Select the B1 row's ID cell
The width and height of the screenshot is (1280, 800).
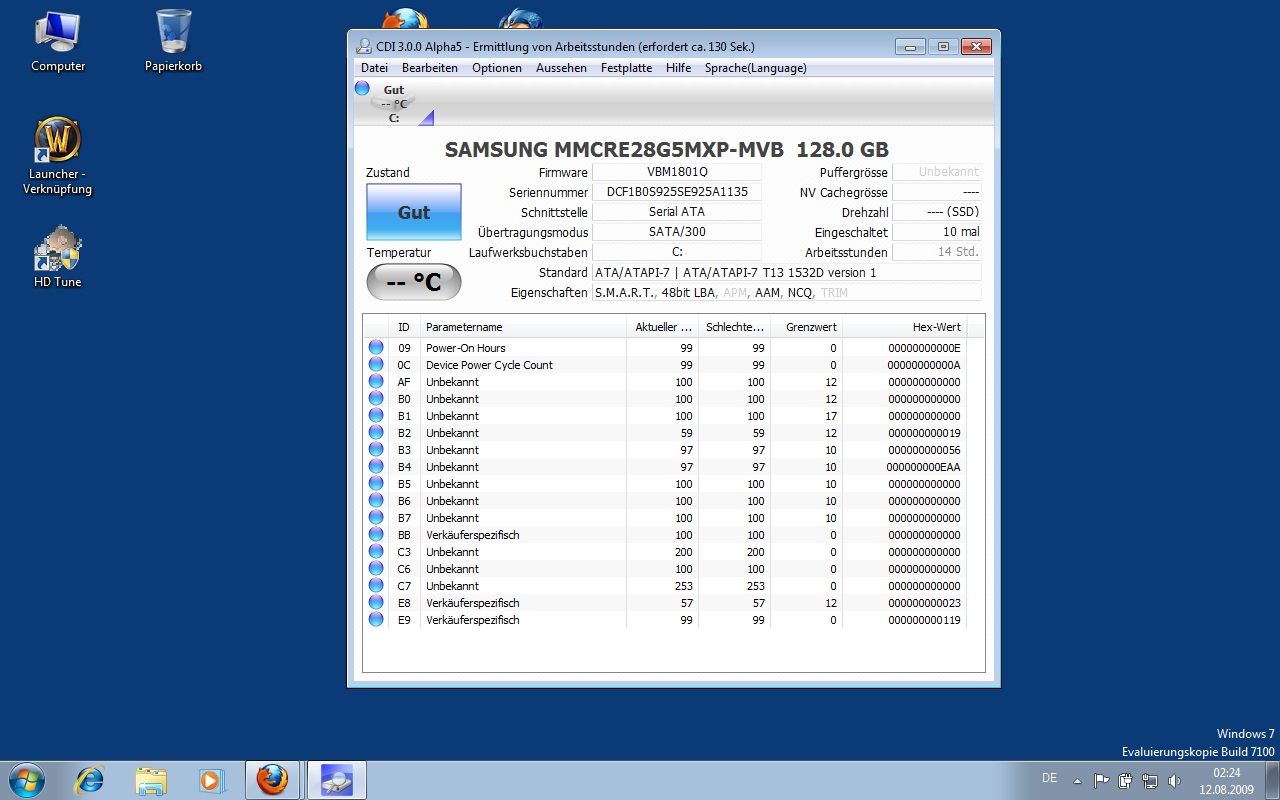(404, 416)
